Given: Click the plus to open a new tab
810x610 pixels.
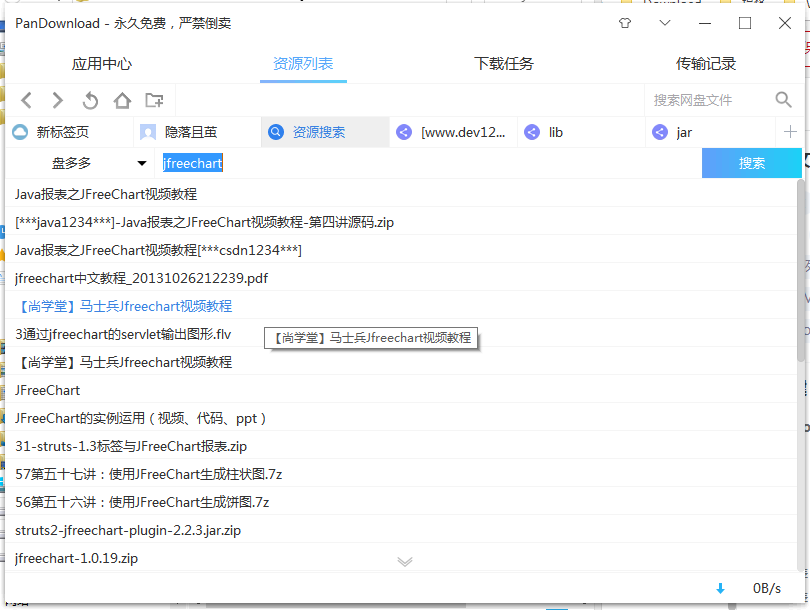Looking at the screenshot, I should click(792, 131).
